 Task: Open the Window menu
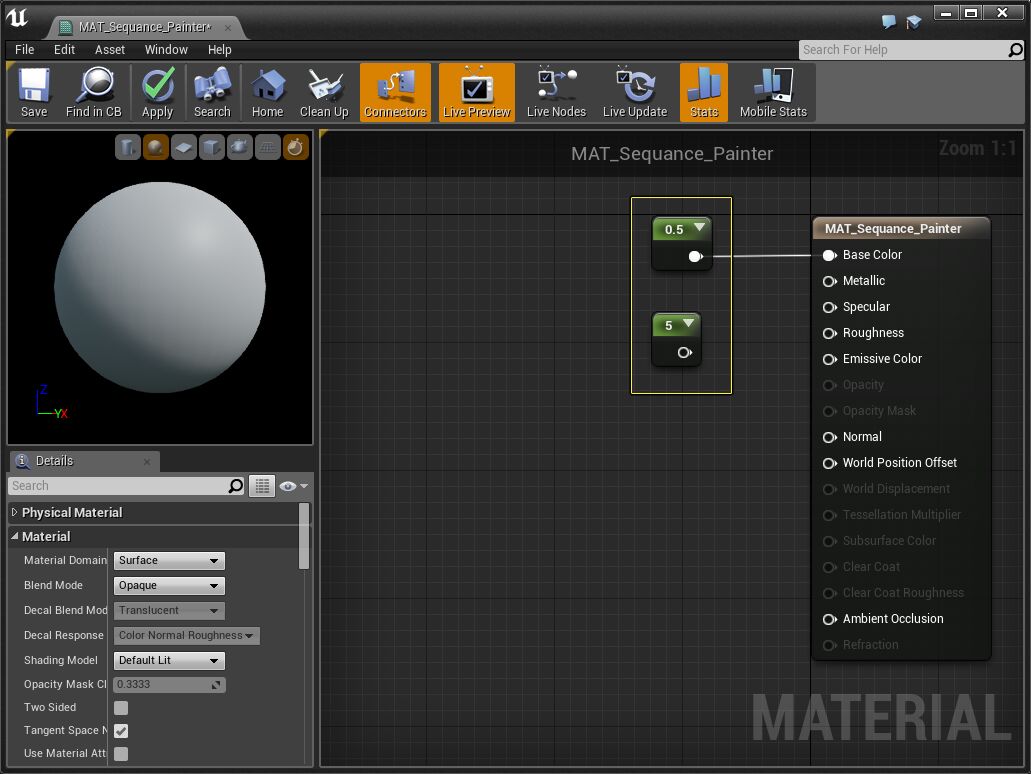click(166, 49)
